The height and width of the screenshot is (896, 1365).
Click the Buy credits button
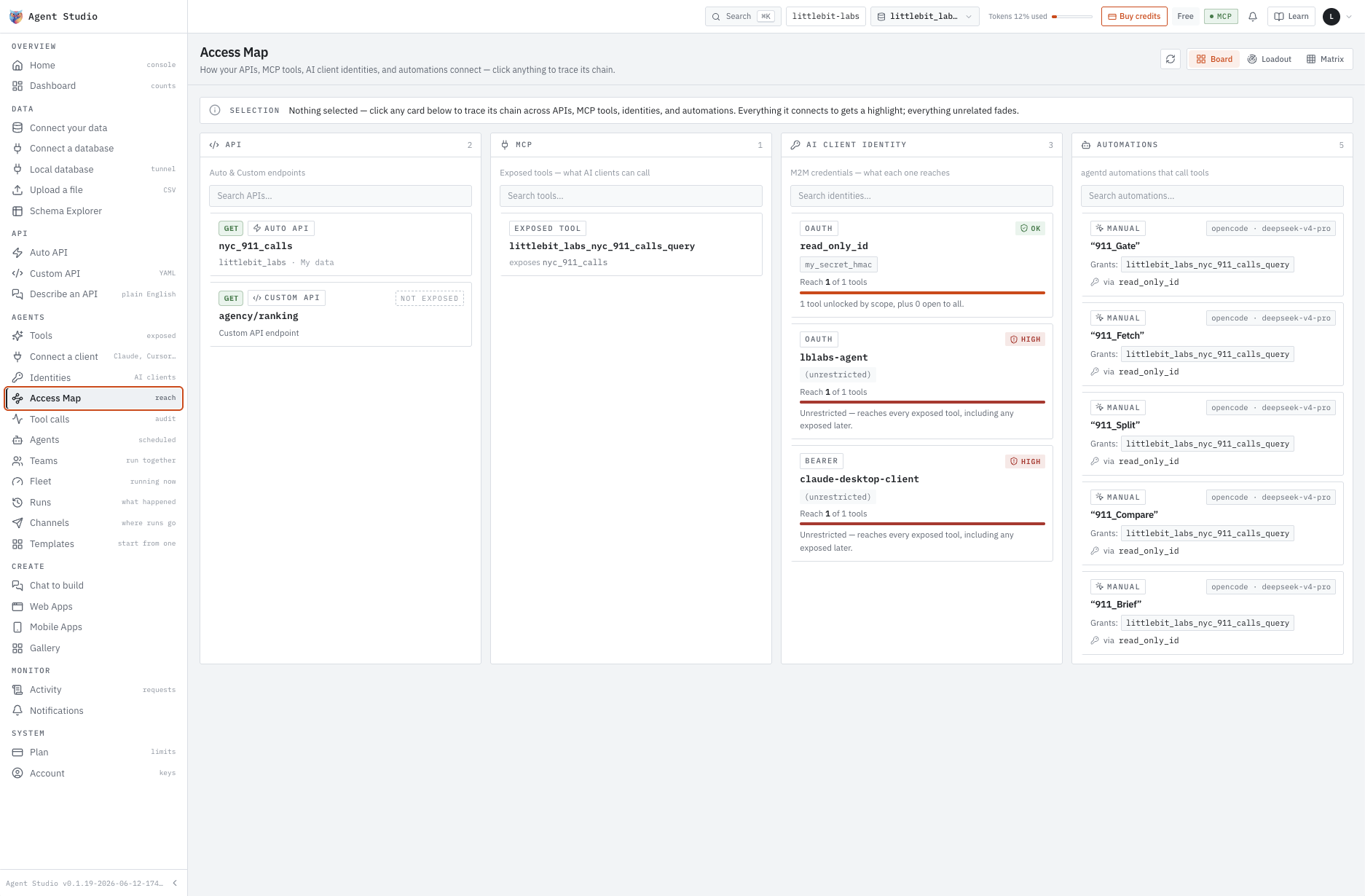coord(1134,16)
